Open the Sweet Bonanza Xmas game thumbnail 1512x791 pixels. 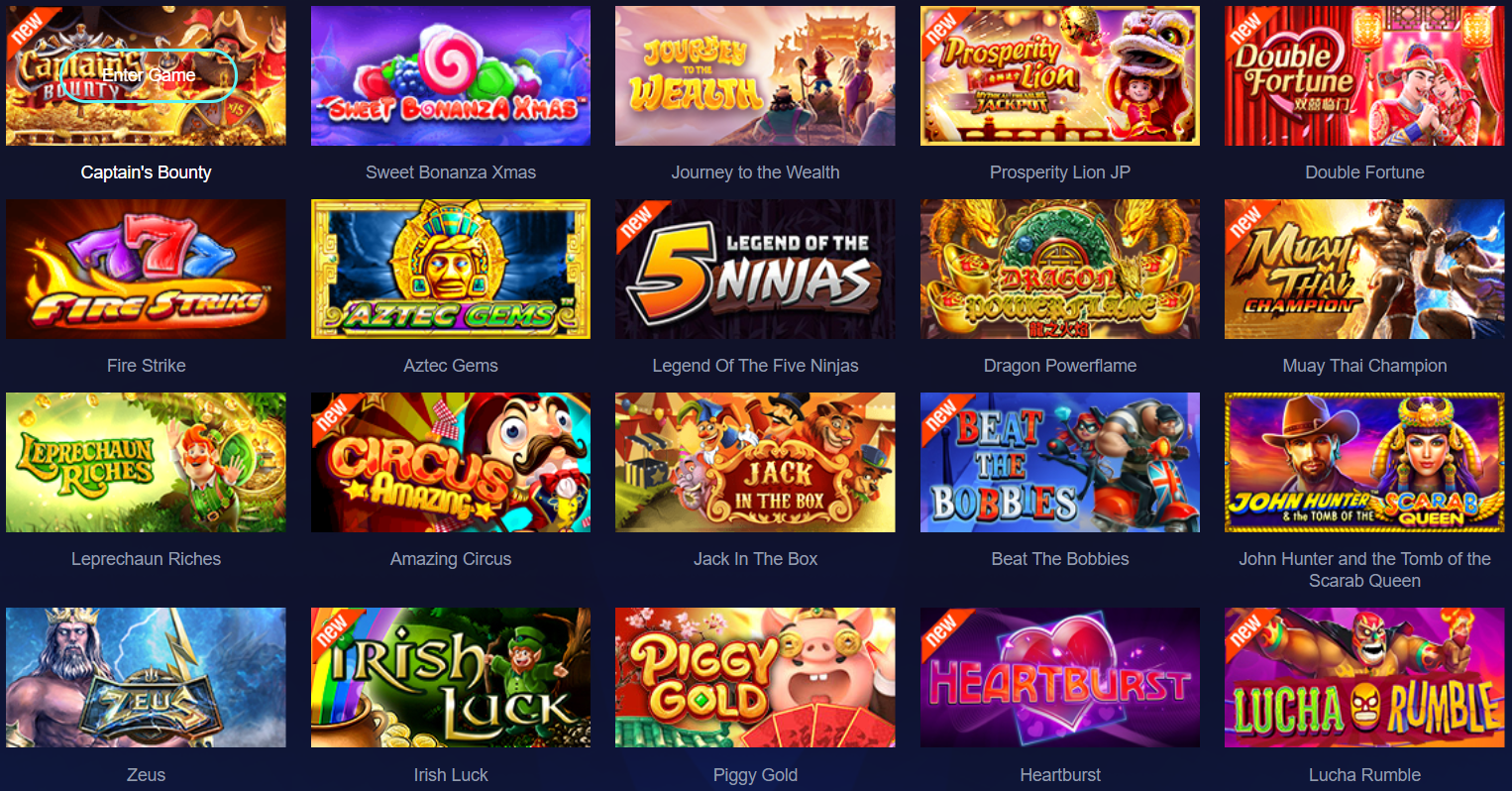pos(451,75)
